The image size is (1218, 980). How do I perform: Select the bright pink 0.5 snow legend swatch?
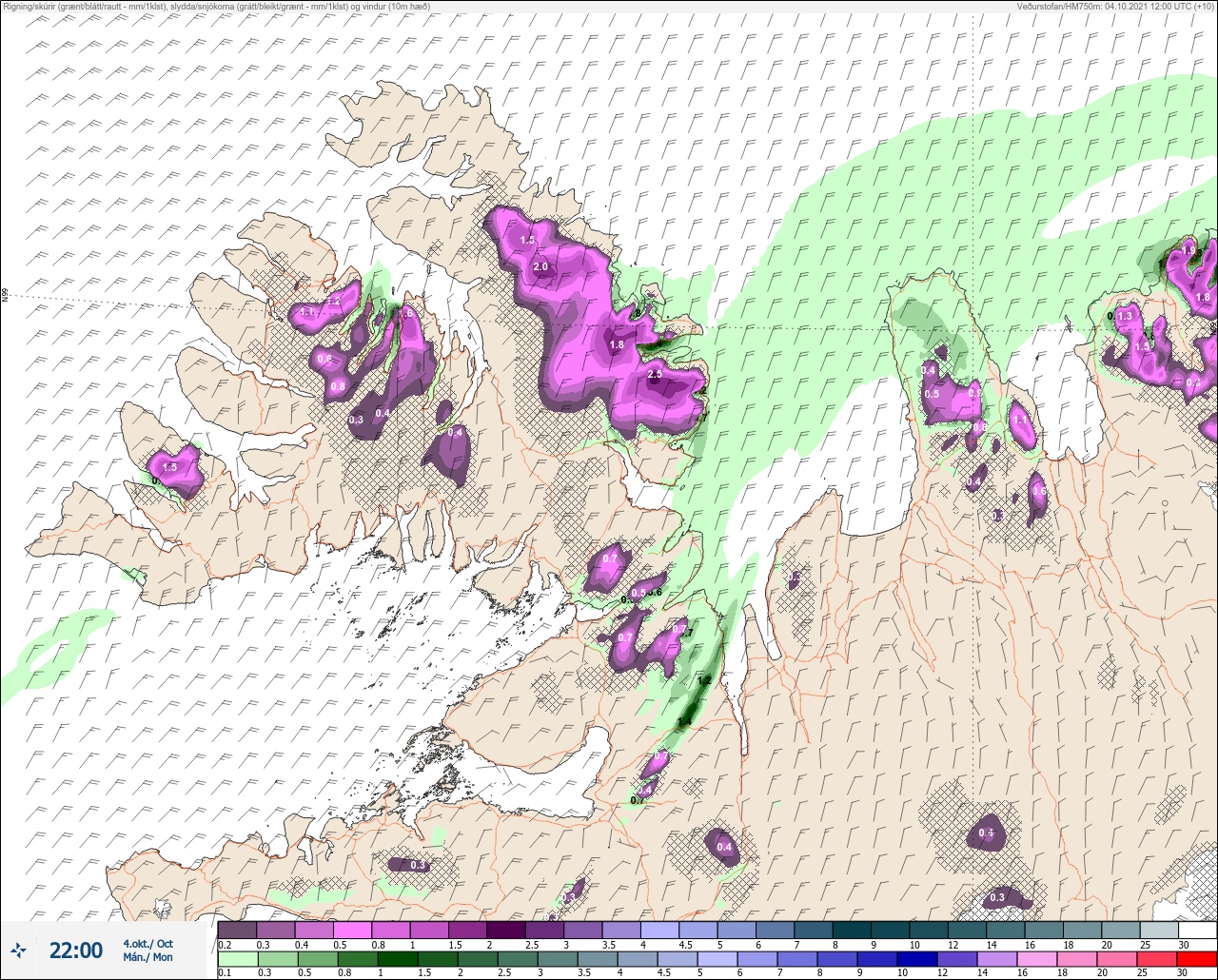[x=352, y=930]
